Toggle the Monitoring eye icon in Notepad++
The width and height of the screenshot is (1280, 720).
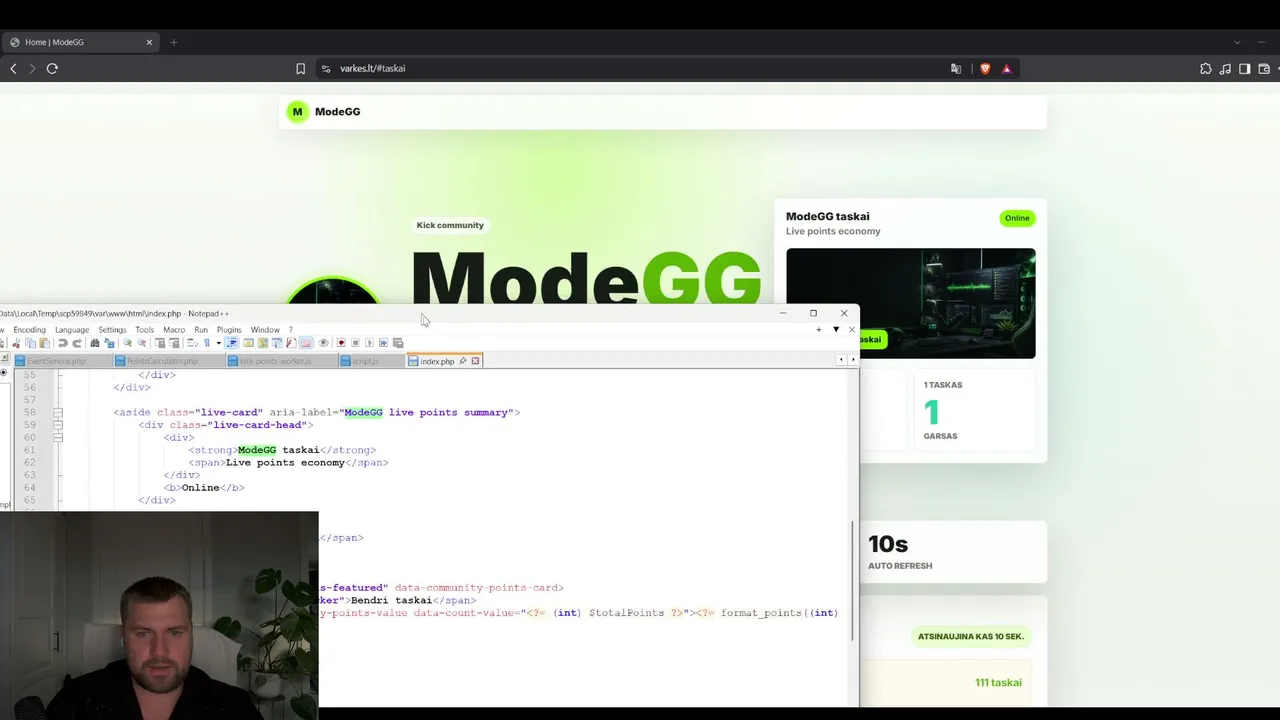[x=323, y=343]
